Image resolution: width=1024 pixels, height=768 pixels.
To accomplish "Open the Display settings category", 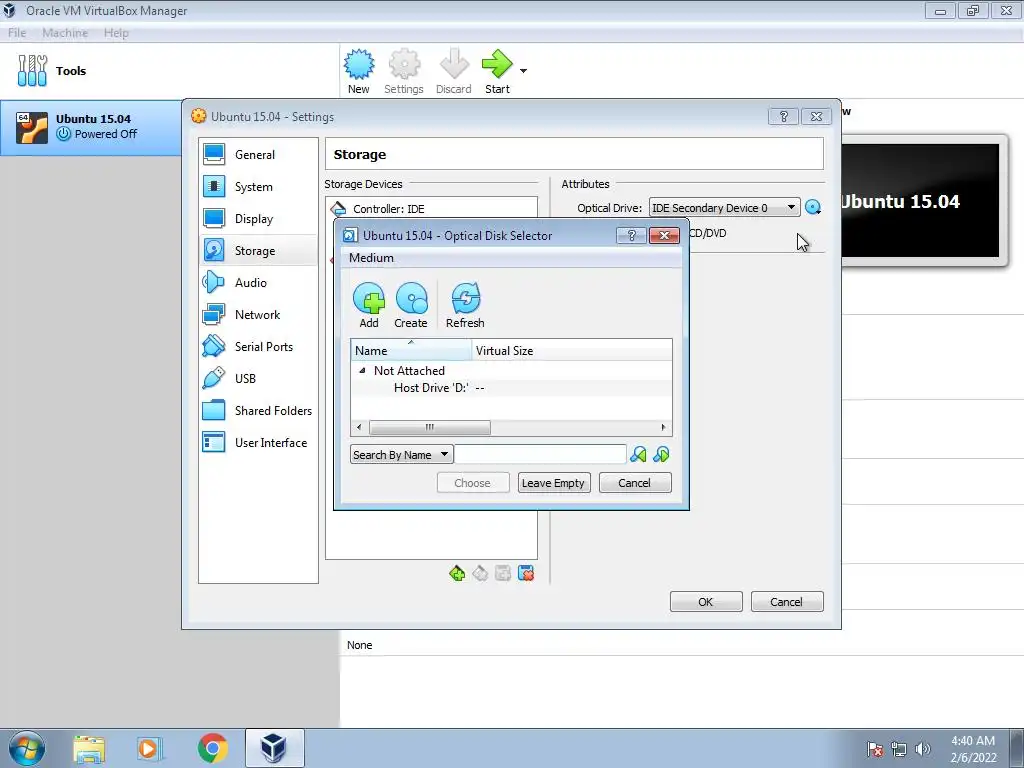I will pyautogui.click(x=259, y=219).
